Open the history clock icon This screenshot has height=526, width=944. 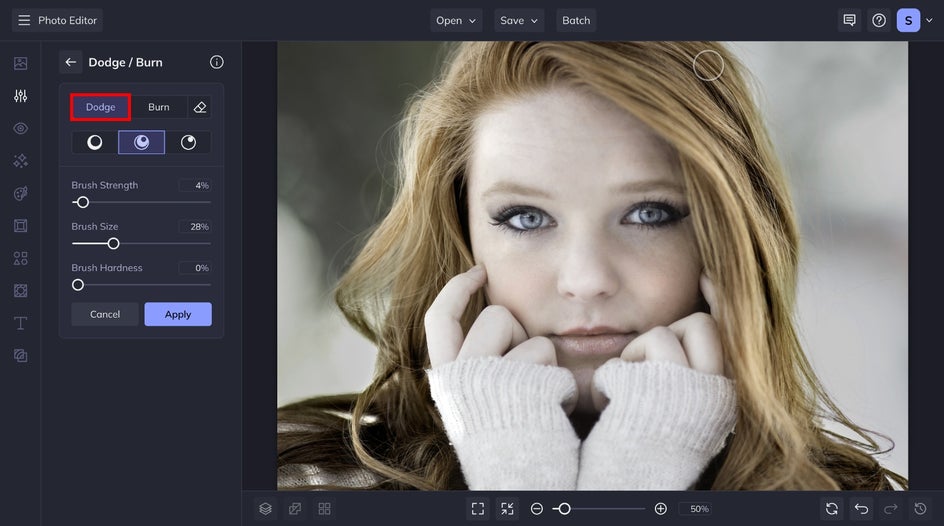(x=921, y=509)
